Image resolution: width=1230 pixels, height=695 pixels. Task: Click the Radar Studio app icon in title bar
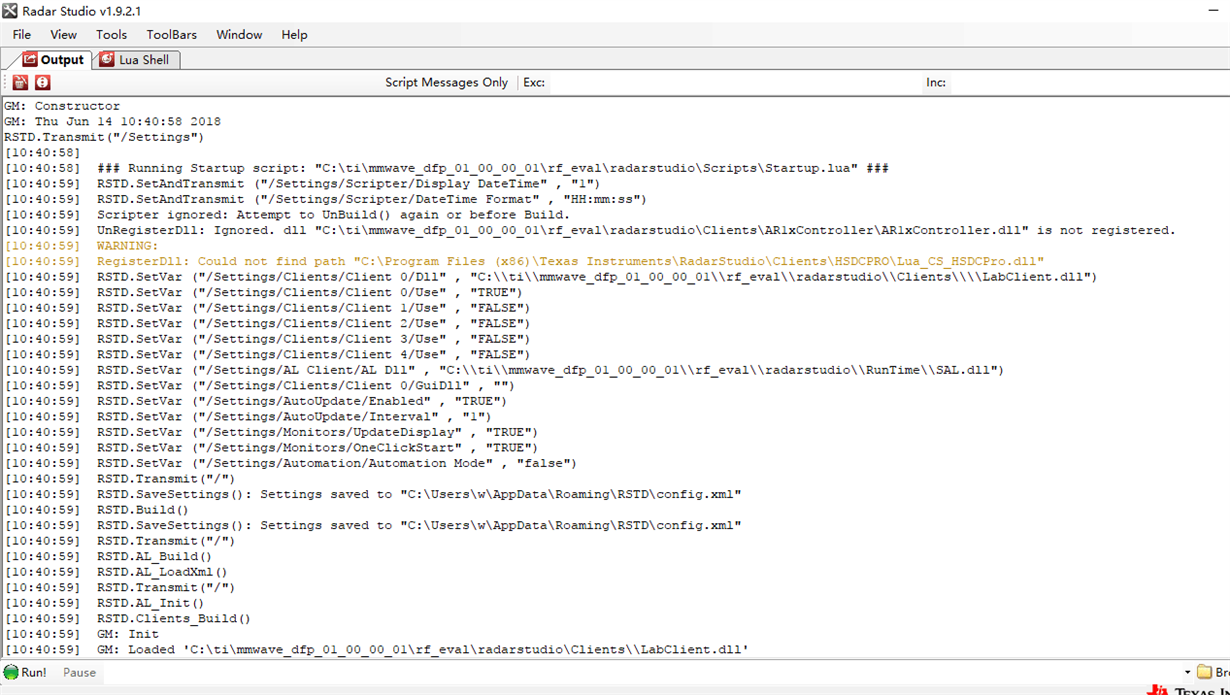[11, 10]
